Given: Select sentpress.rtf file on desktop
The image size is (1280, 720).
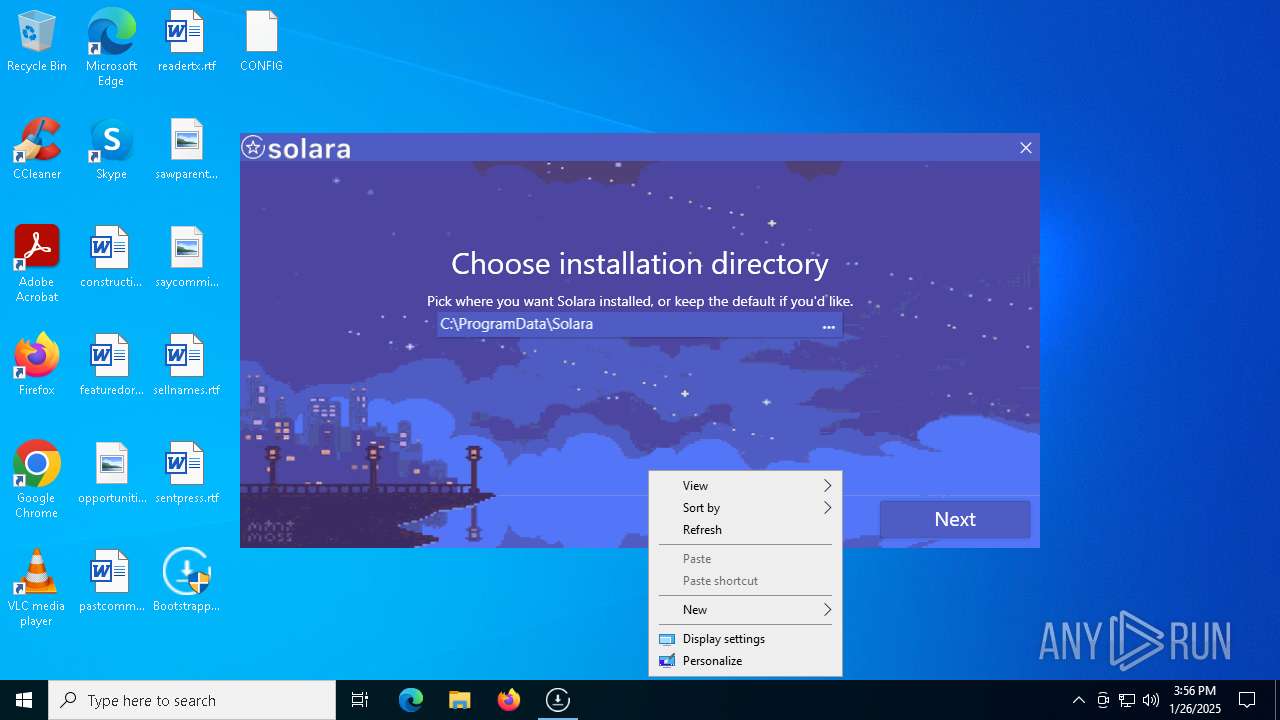Looking at the screenshot, I should pos(186,474).
